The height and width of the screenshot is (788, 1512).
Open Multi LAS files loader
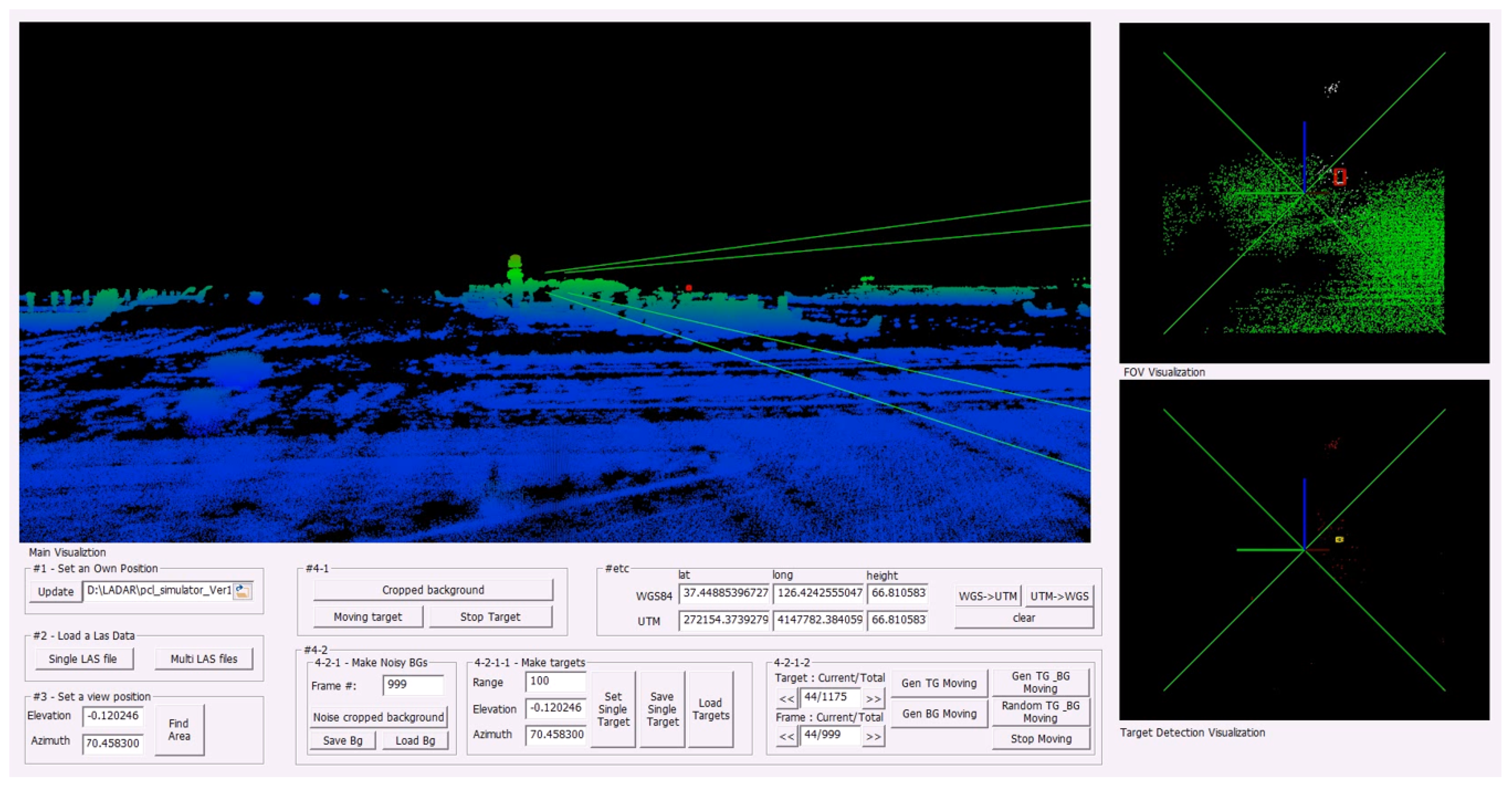tap(204, 659)
